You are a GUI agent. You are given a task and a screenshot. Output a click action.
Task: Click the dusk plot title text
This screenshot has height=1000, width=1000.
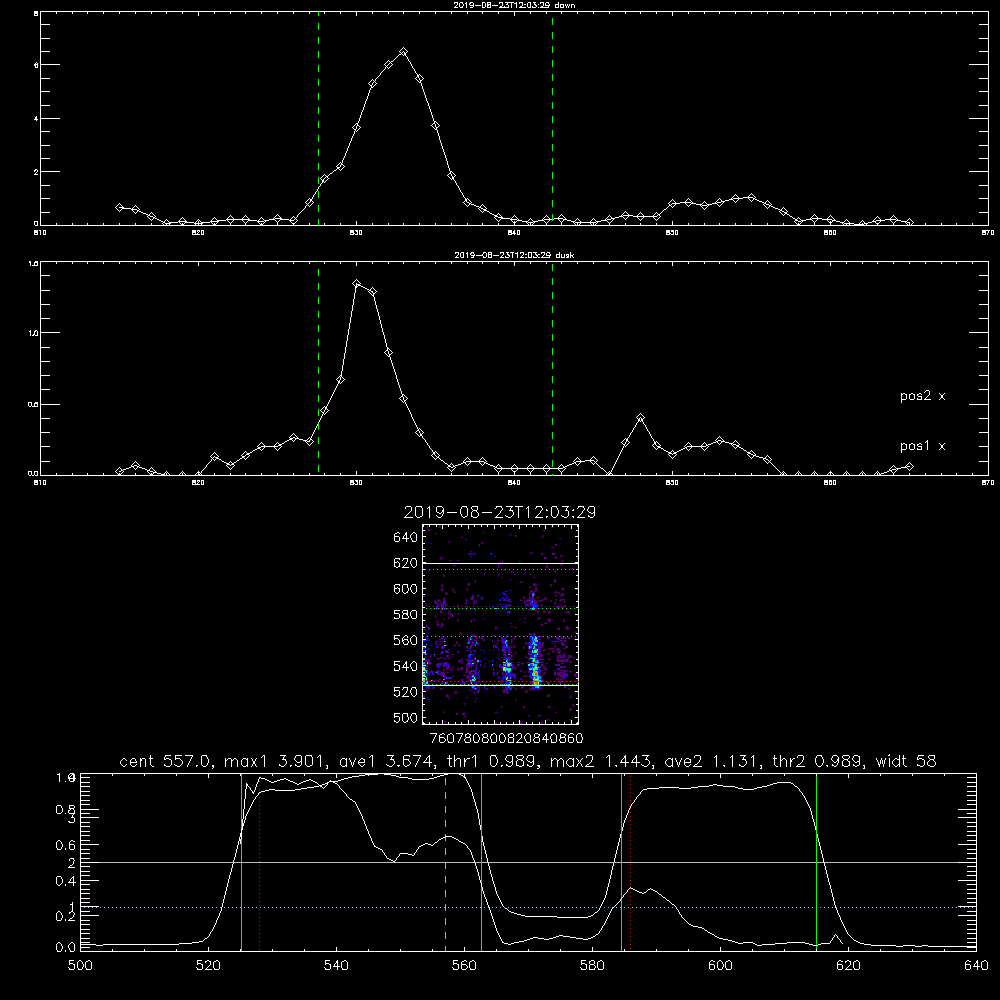click(514, 255)
